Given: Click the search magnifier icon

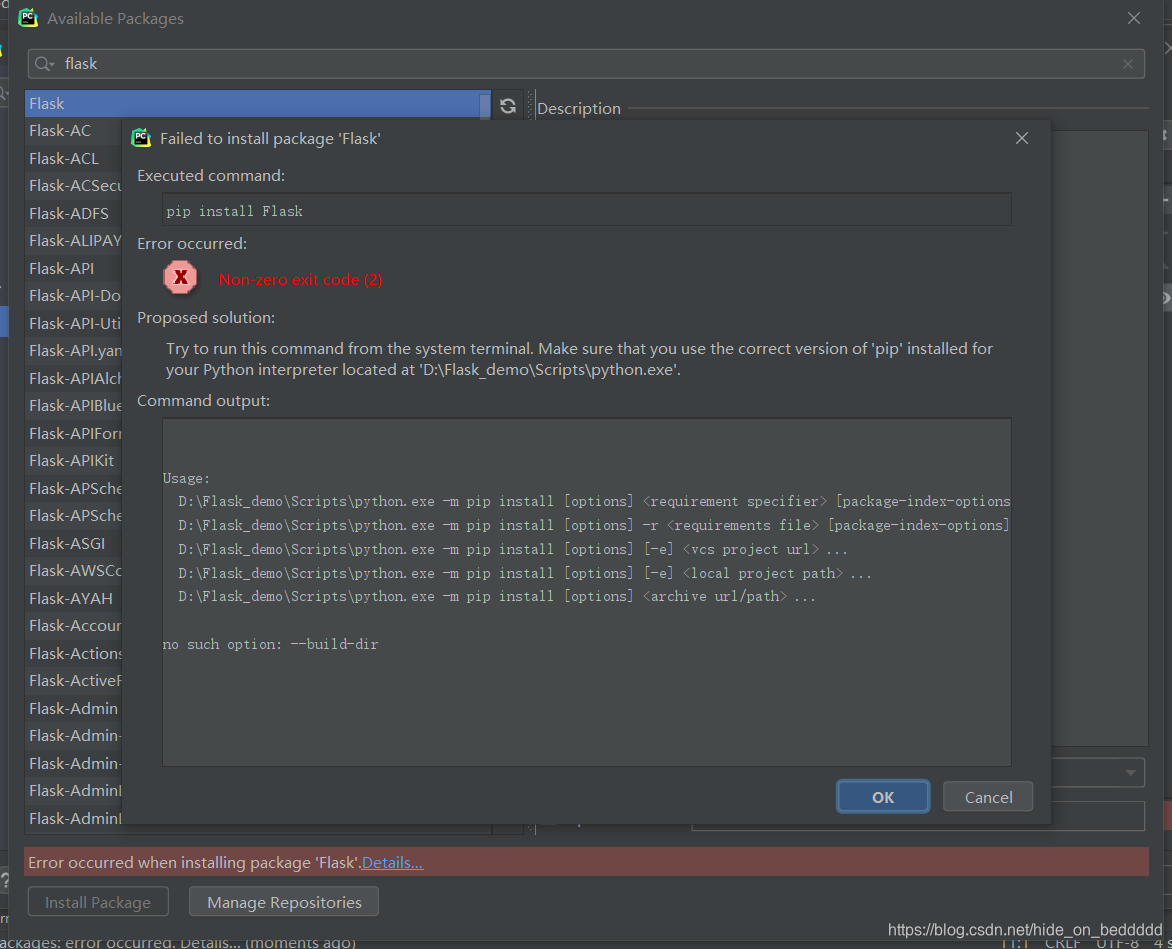Looking at the screenshot, I should 43,64.
